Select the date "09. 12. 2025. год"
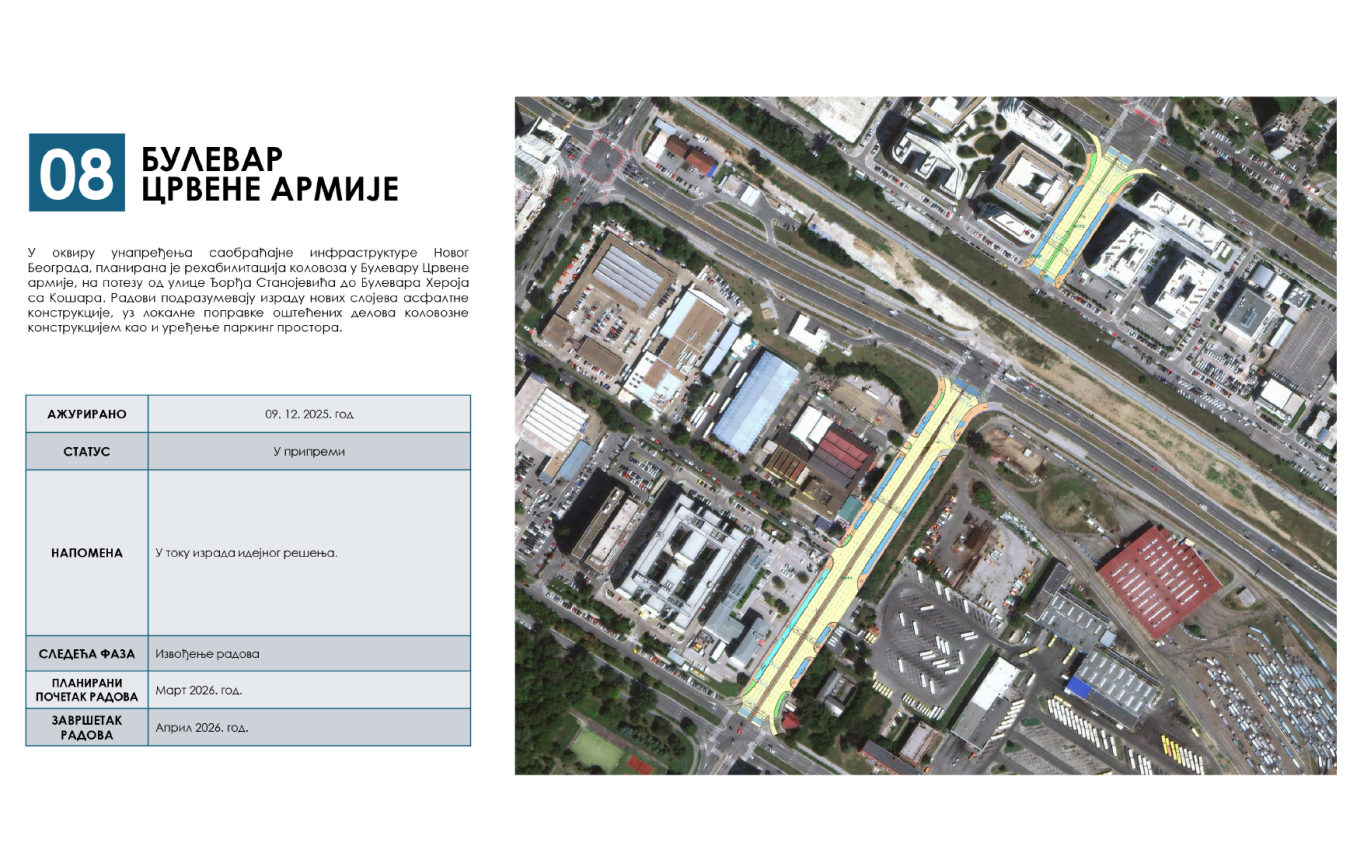 tap(309, 413)
